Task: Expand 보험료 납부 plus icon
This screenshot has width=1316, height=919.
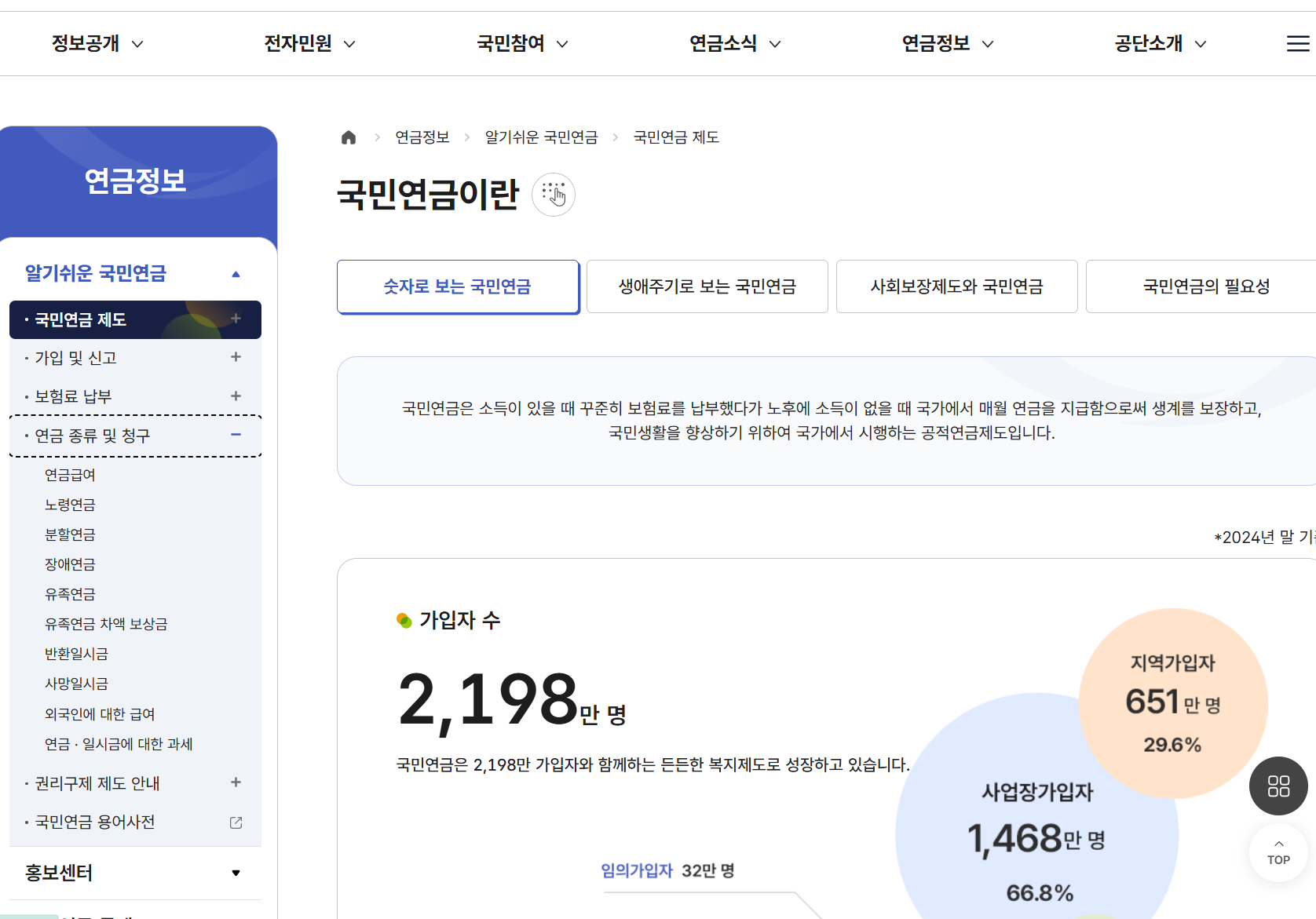Action: (236, 396)
